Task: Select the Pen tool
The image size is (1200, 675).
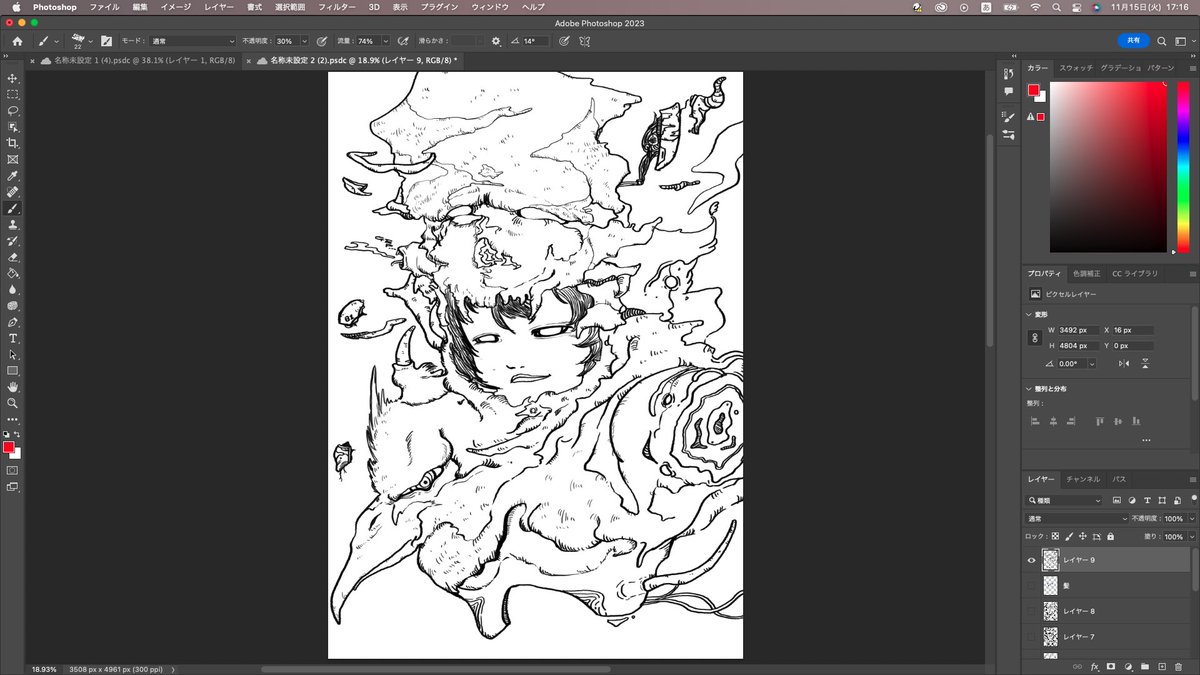Action: tap(13, 322)
